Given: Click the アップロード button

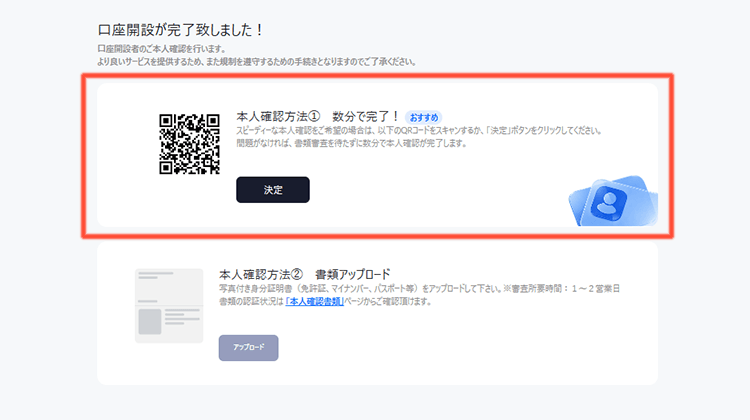Looking at the screenshot, I should 248,348.
